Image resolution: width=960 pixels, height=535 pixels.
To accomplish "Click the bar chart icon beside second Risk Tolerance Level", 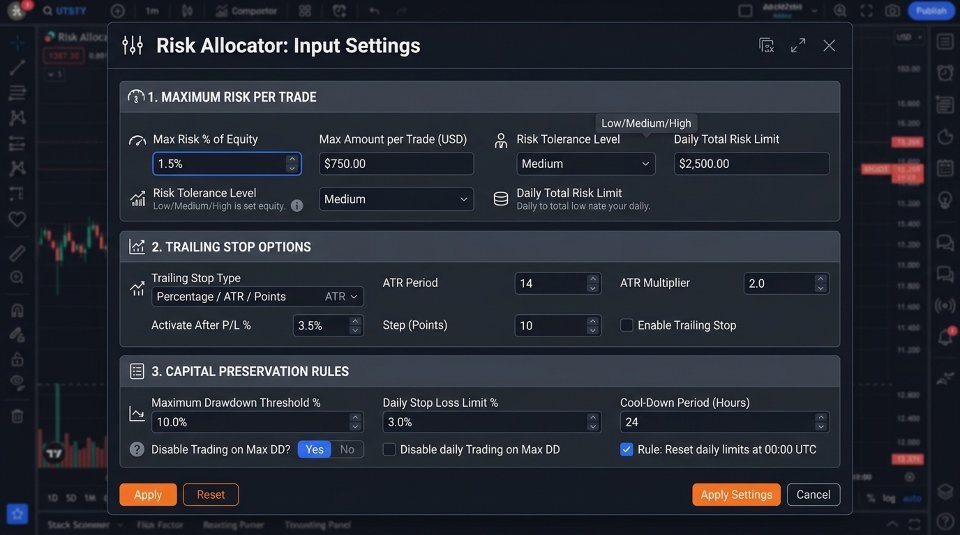I will click(138, 198).
